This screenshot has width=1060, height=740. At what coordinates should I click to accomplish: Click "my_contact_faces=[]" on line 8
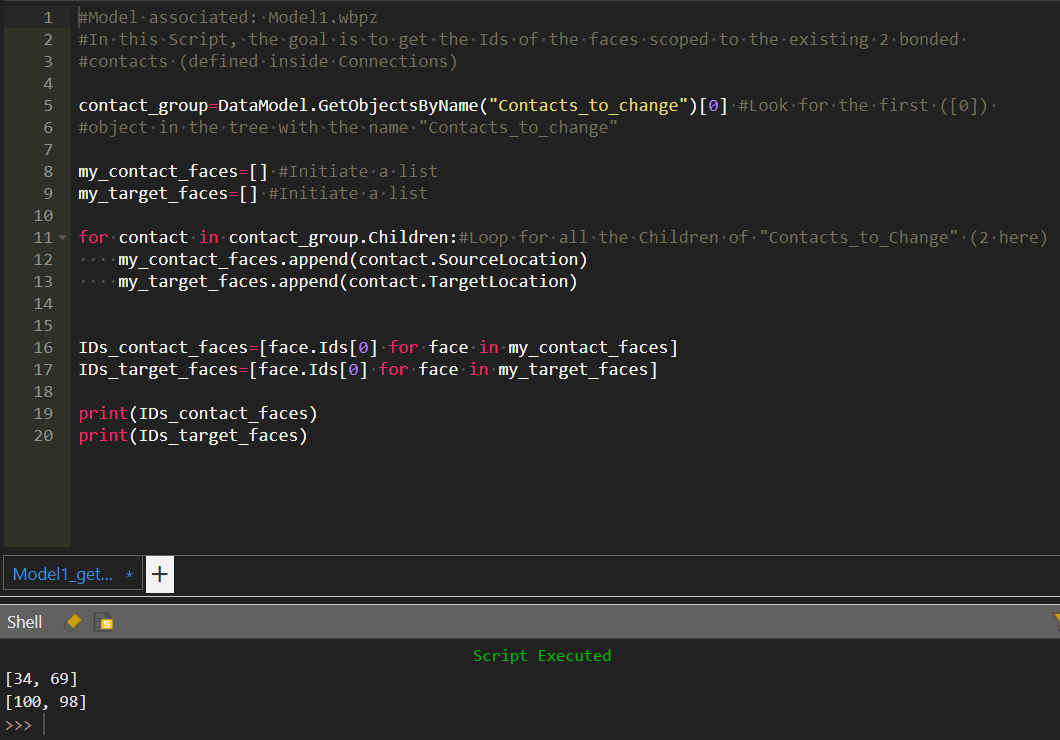173,172
